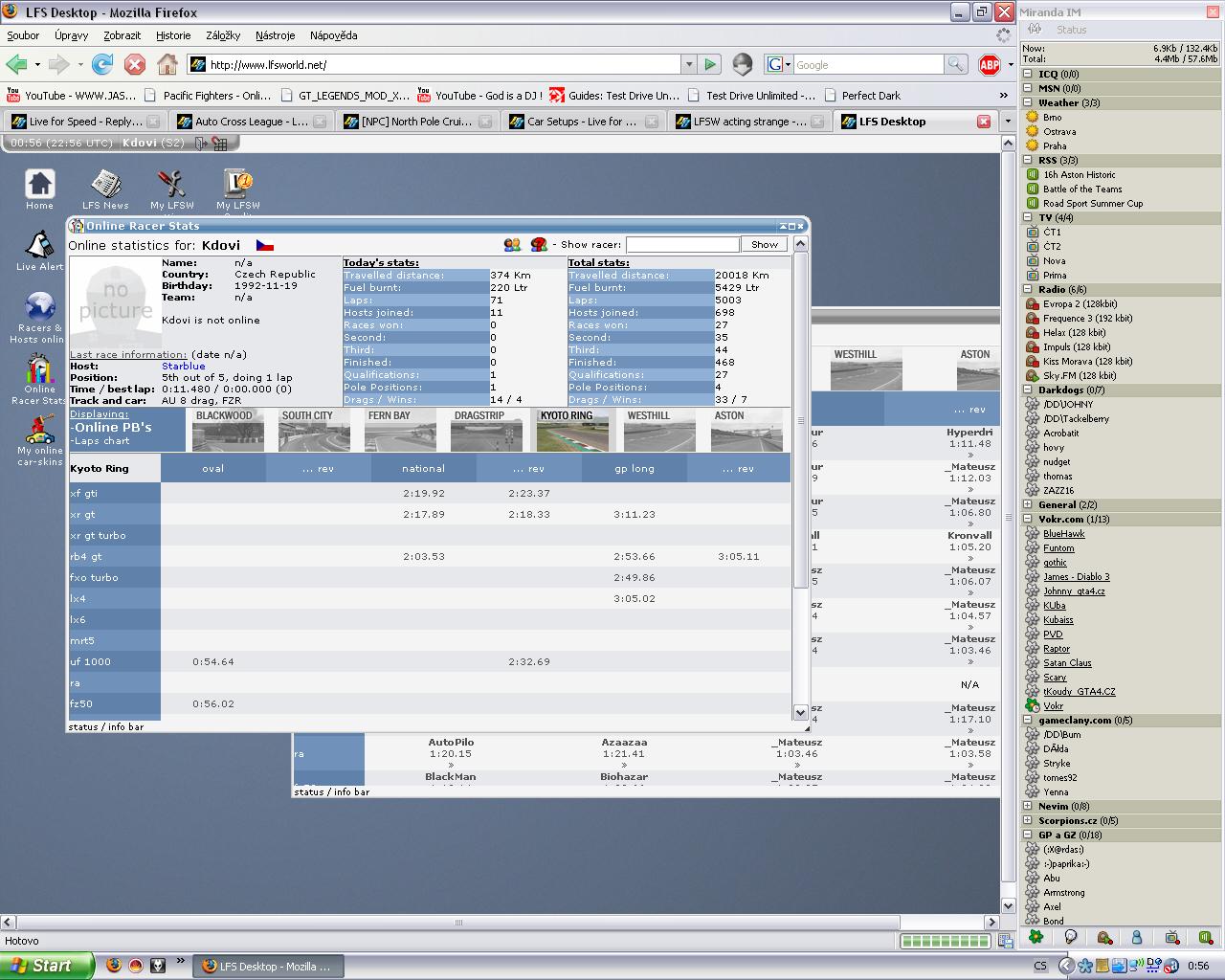1225x980 pixels.
Task: Click the red helmet icon near Show racer
Action: [x=539, y=245]
